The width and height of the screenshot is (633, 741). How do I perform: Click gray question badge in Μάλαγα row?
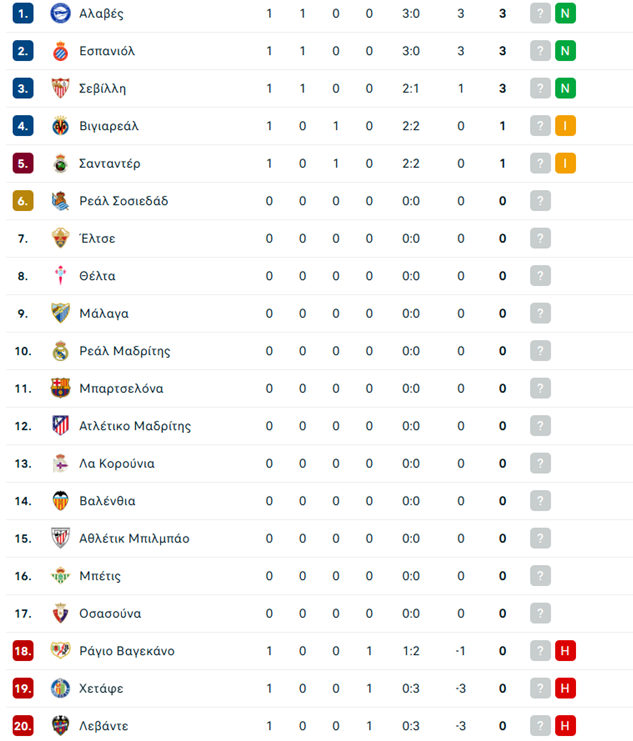pyautogui.click(x=540, y=313)
